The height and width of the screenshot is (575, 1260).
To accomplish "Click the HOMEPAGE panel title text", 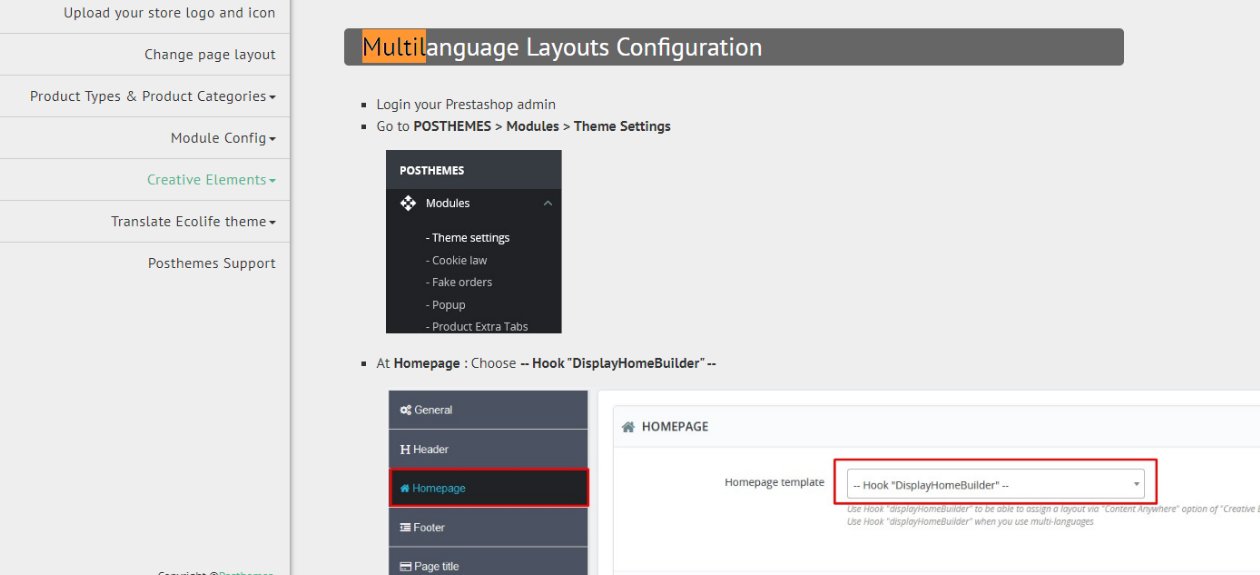I will point(675,426).
